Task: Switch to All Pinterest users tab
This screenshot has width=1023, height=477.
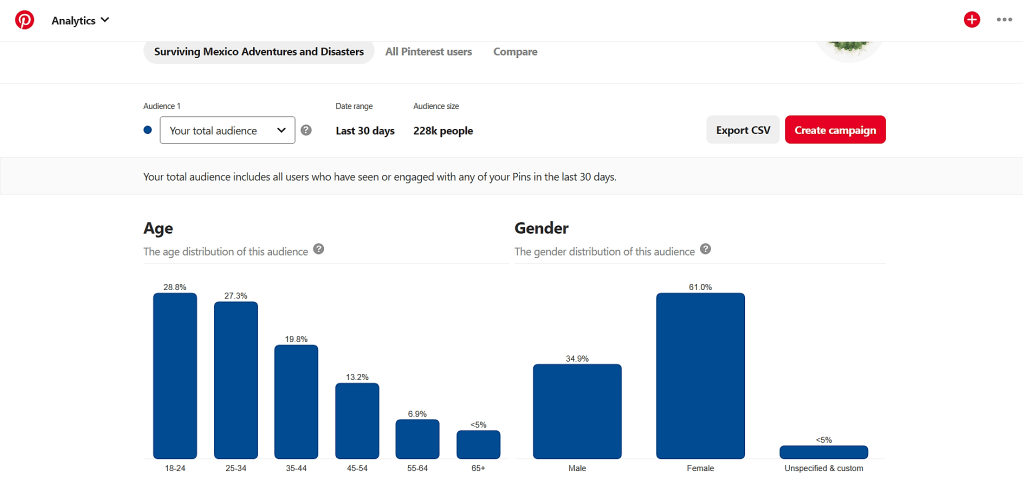Action: click(428, 51)
